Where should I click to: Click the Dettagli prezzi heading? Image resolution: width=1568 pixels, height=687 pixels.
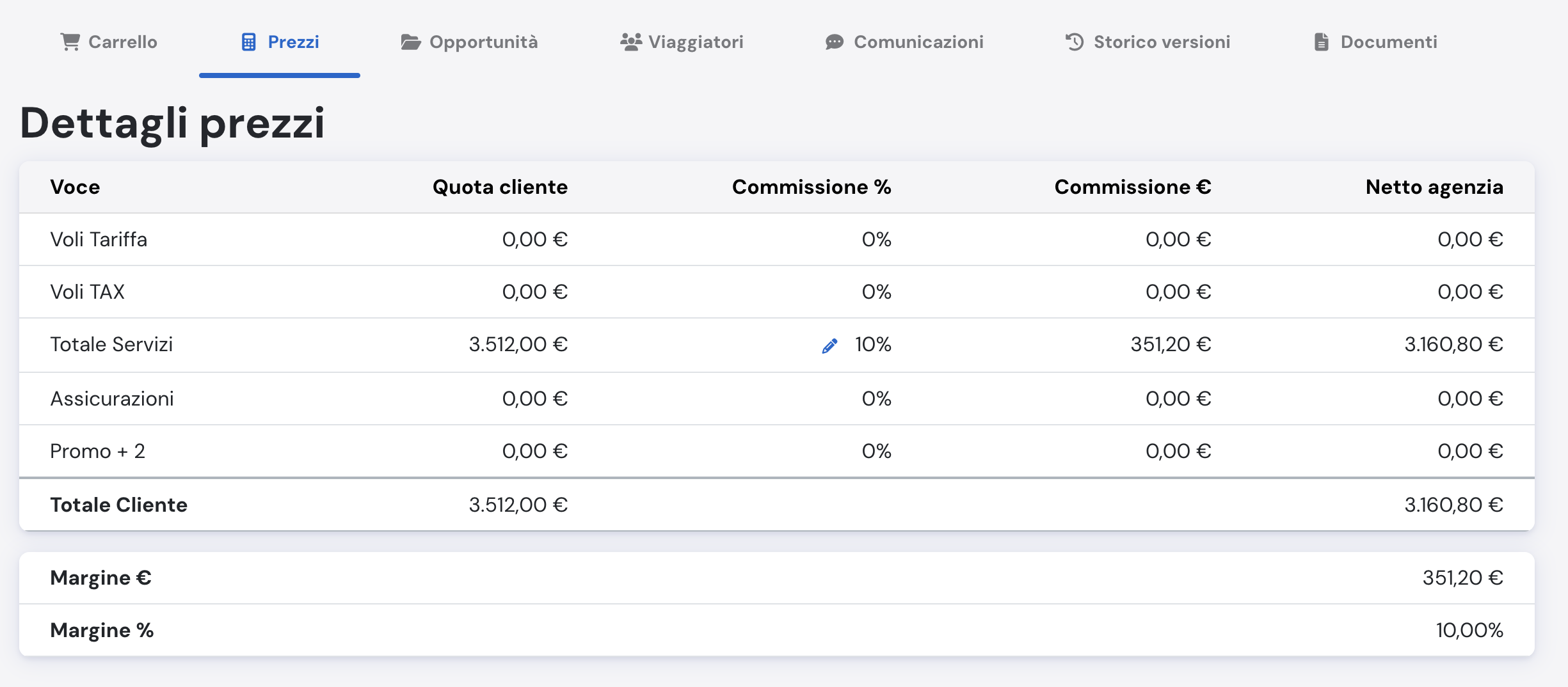coord(172,123)
